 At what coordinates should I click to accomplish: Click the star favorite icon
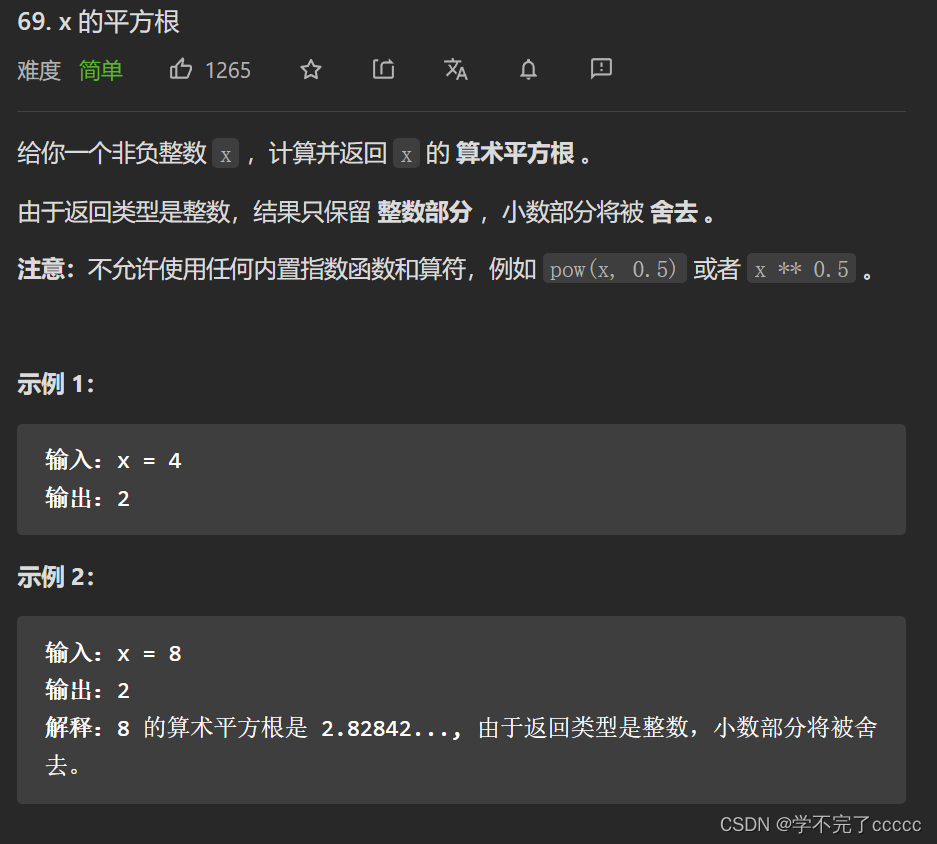click(x=311, y=70)
